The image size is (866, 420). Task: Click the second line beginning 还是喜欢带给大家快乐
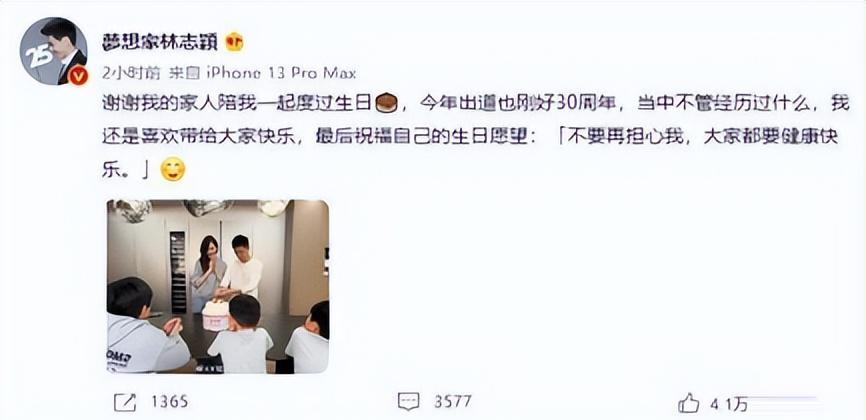[x=471, y=138]
